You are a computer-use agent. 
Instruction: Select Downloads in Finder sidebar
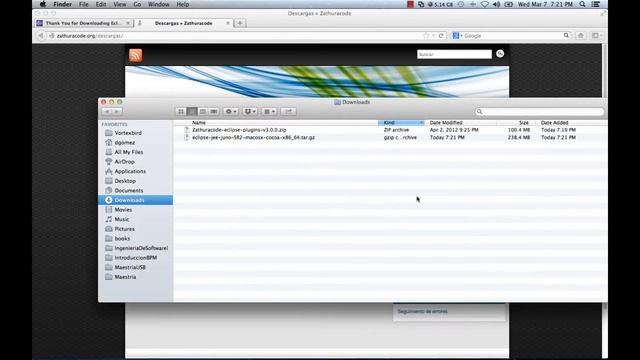(136, 200)
